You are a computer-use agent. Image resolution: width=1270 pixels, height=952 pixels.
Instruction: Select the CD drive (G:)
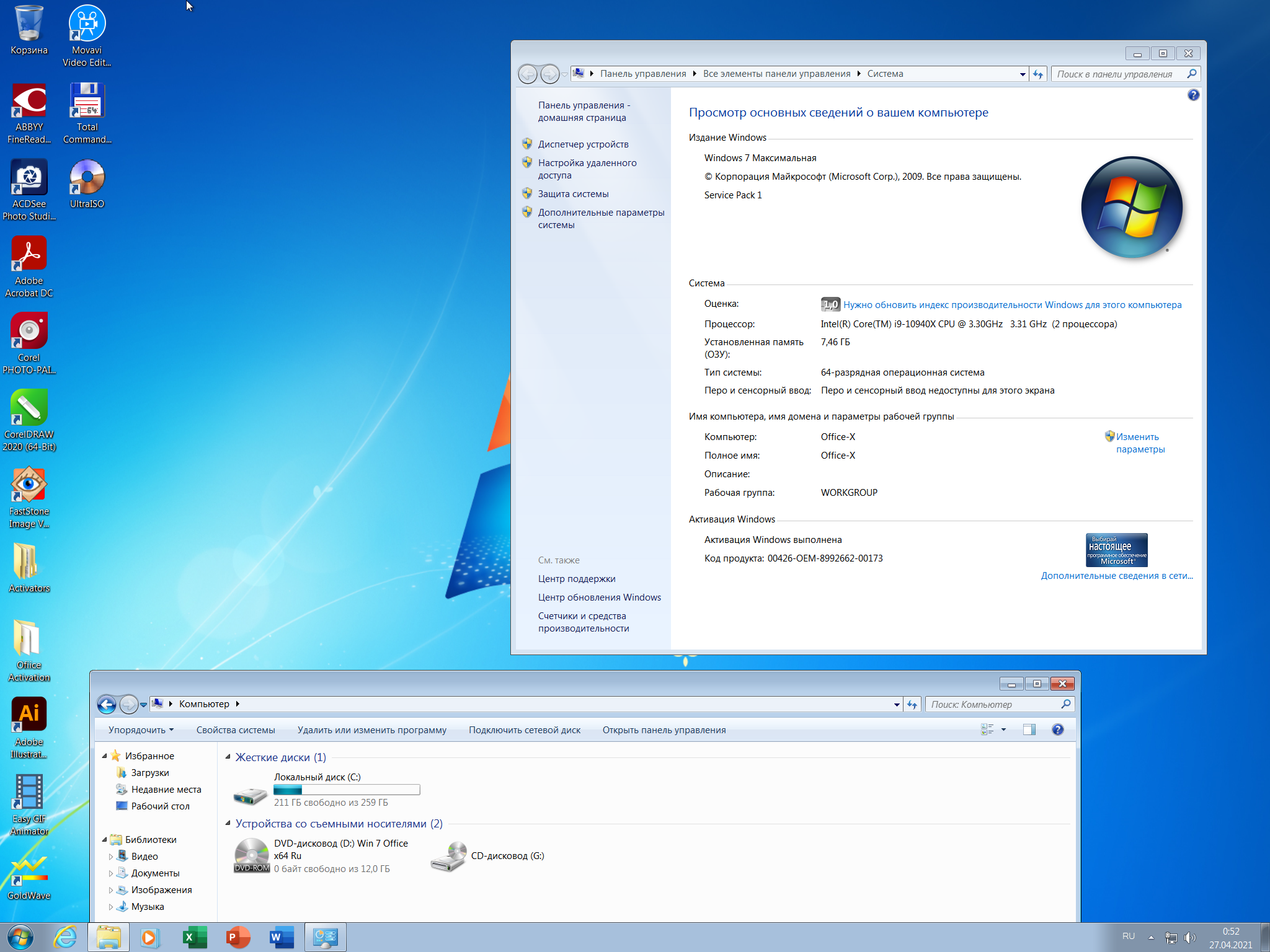pyautogui.click(x=487, y=856)
